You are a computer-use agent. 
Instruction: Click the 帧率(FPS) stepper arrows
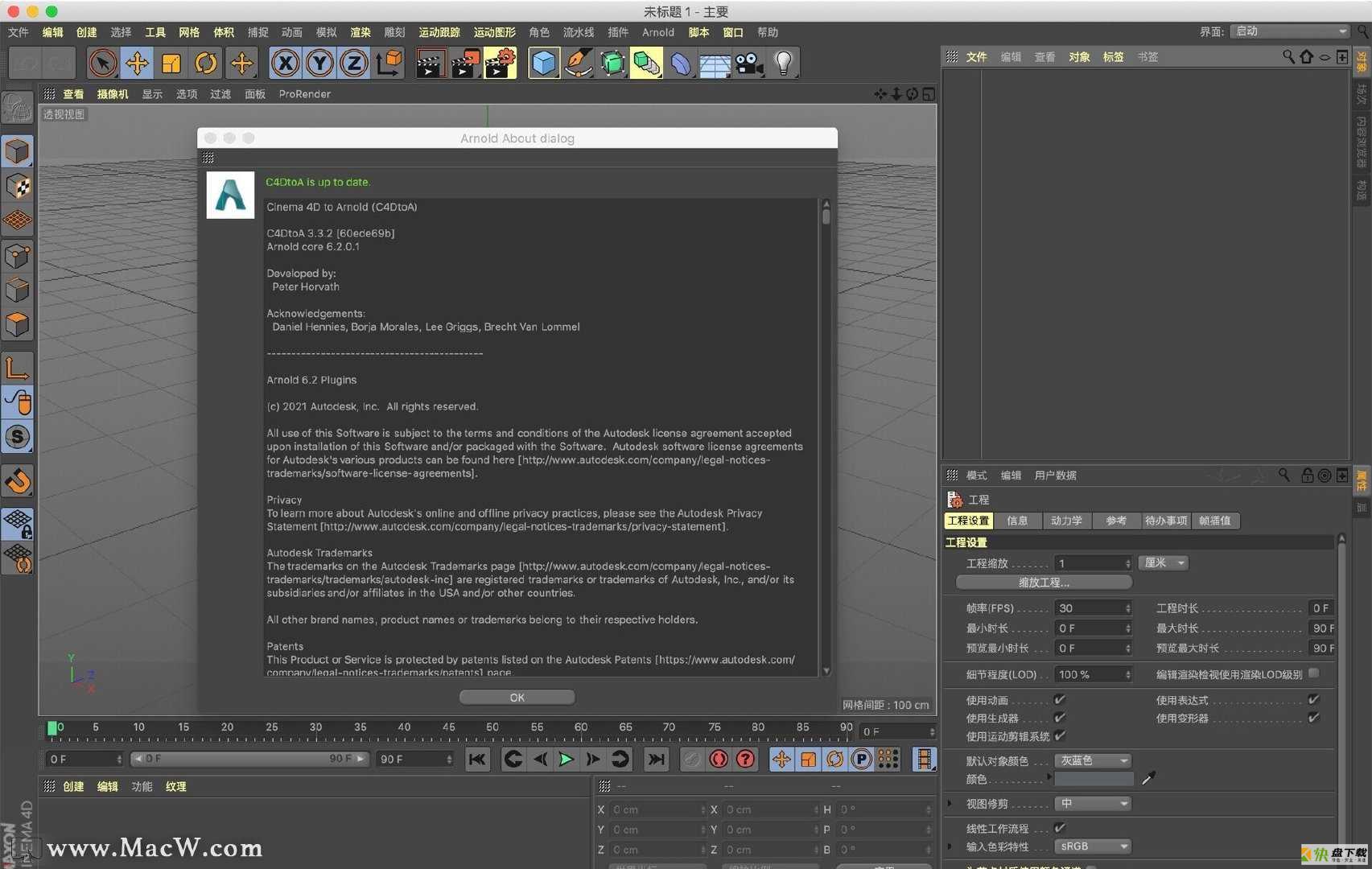[1127, 608]
